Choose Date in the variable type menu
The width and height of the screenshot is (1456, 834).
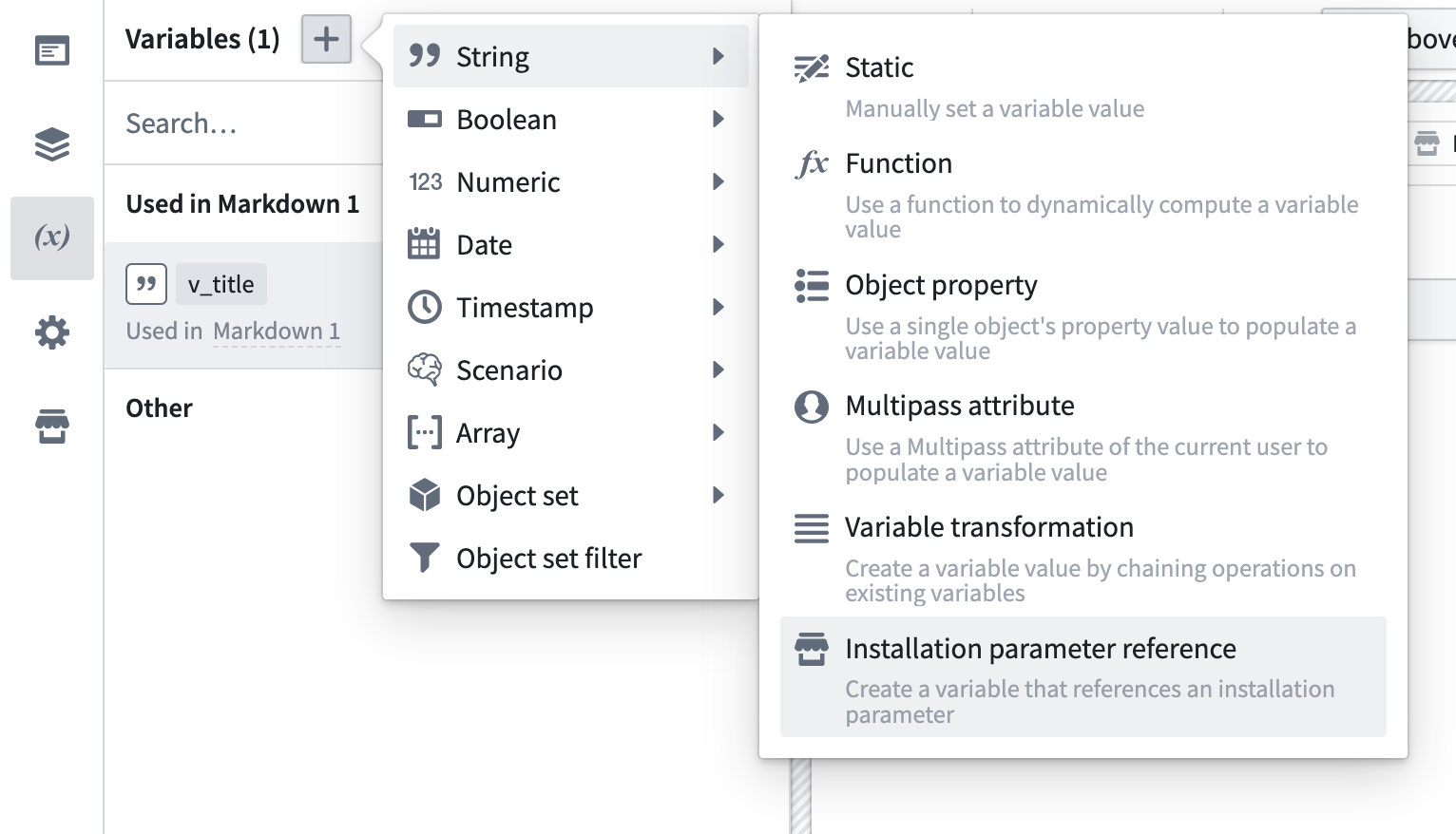(x=570, y=245)
